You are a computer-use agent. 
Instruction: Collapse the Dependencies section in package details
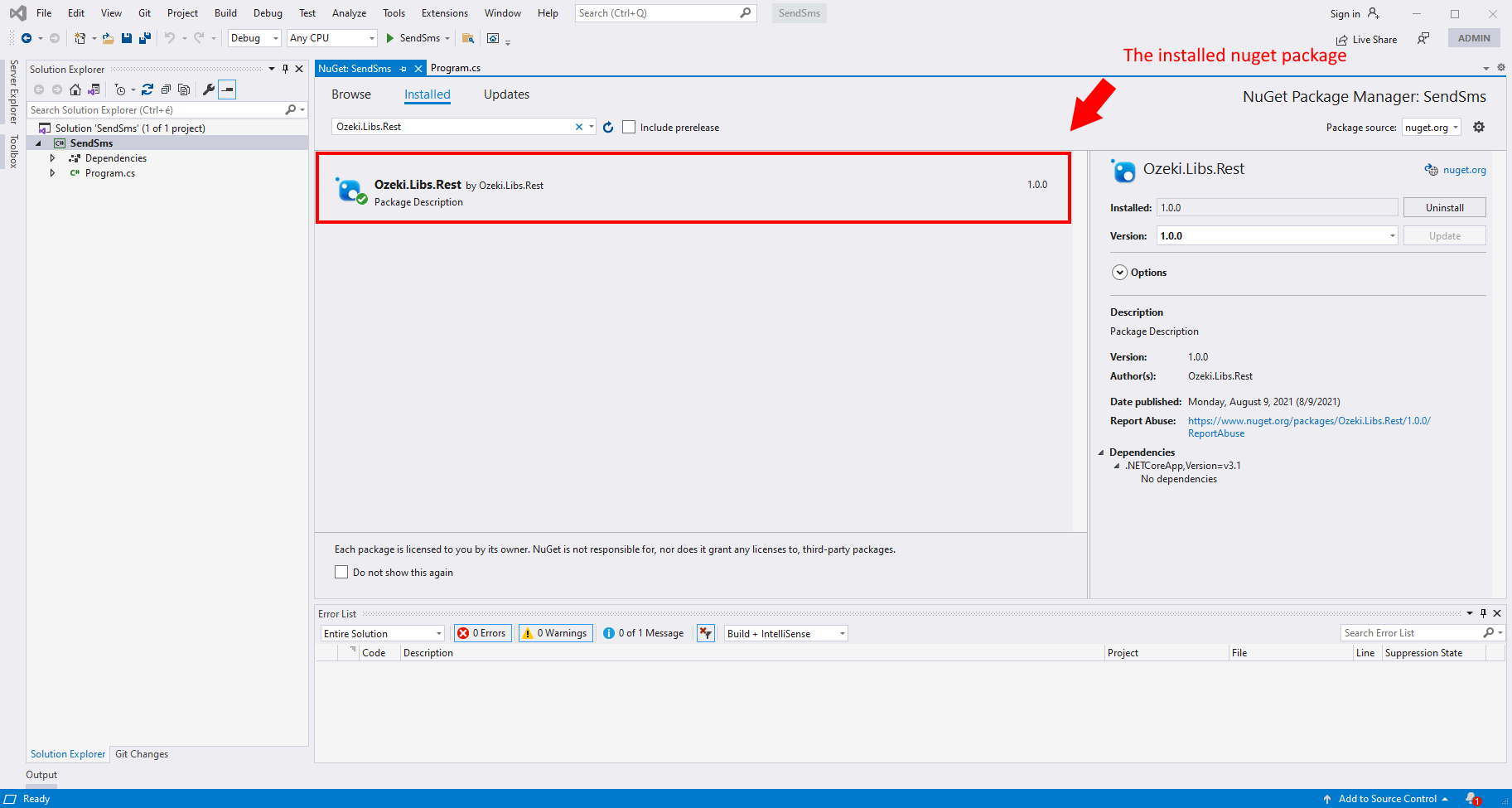click(x=1102, y=452)
